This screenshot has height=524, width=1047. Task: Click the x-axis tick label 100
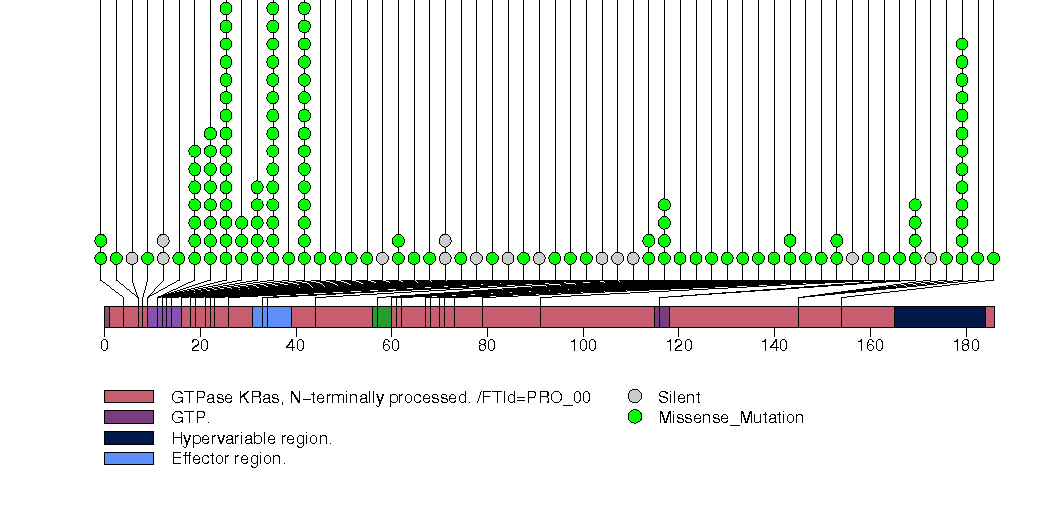click(x=583, y=346)
